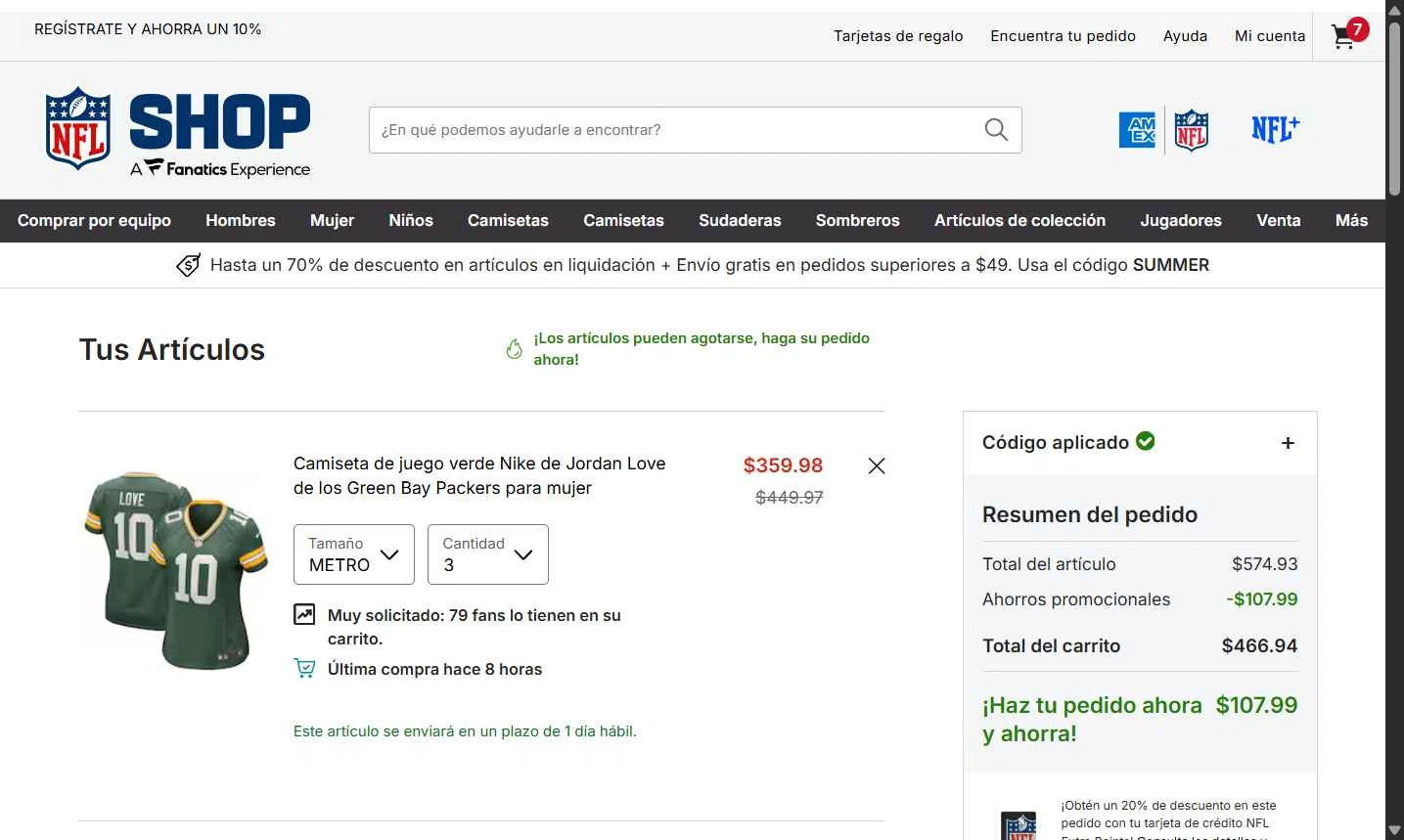Expand the 'Código aplicado' section with plus

tap(1288, 443)
